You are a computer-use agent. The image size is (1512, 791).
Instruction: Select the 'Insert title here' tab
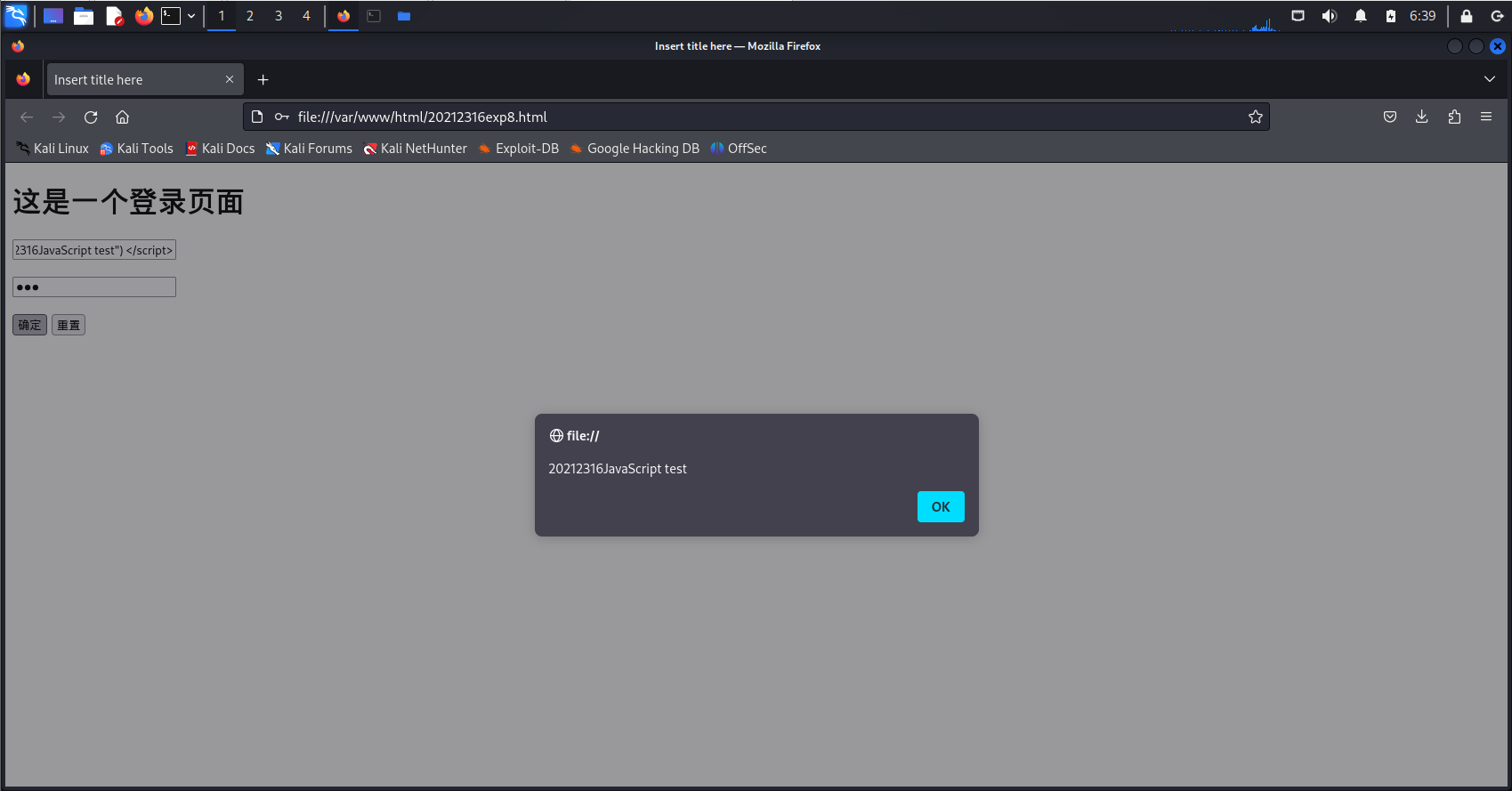(133, 80)
